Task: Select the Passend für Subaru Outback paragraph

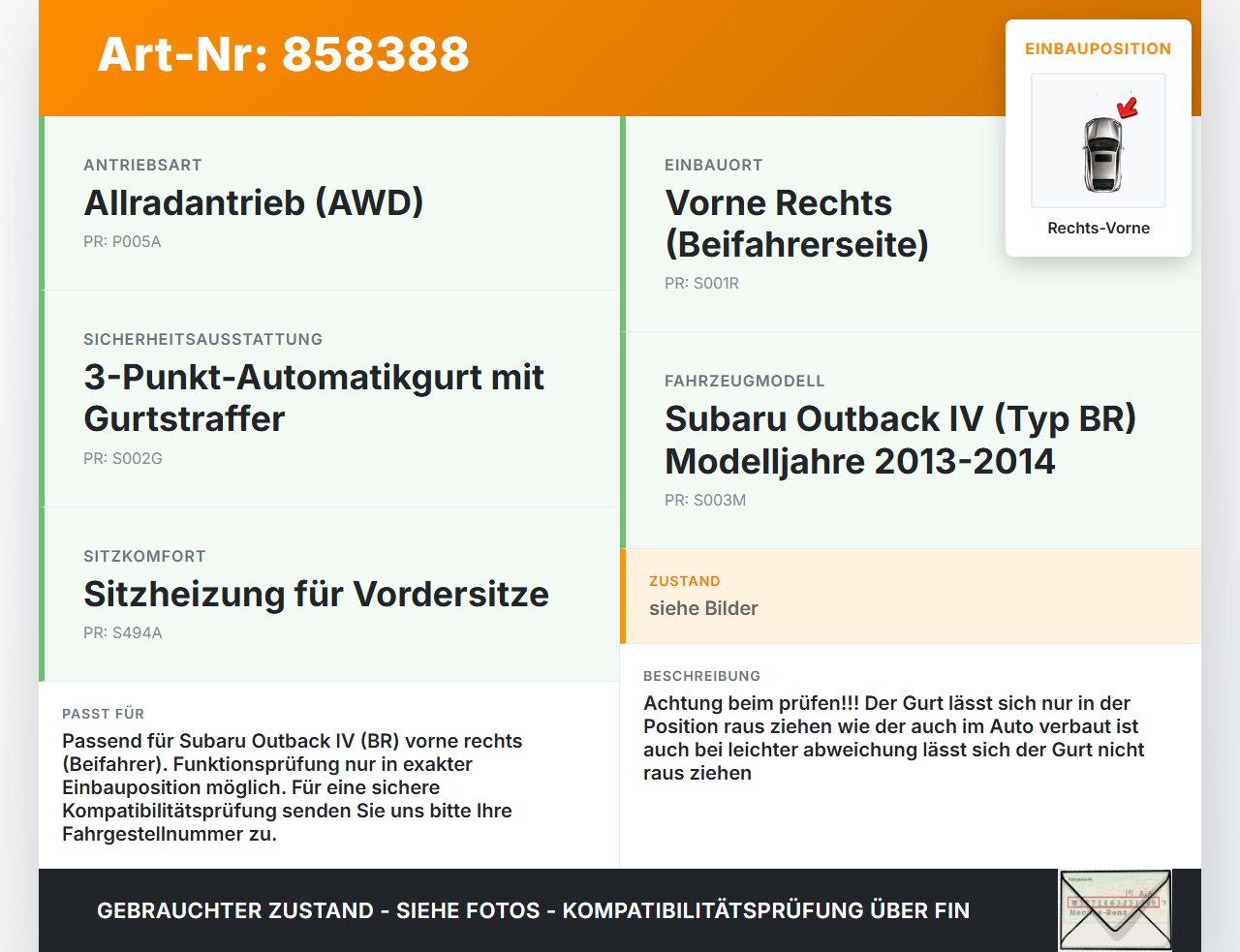Action: coord(293,787)
